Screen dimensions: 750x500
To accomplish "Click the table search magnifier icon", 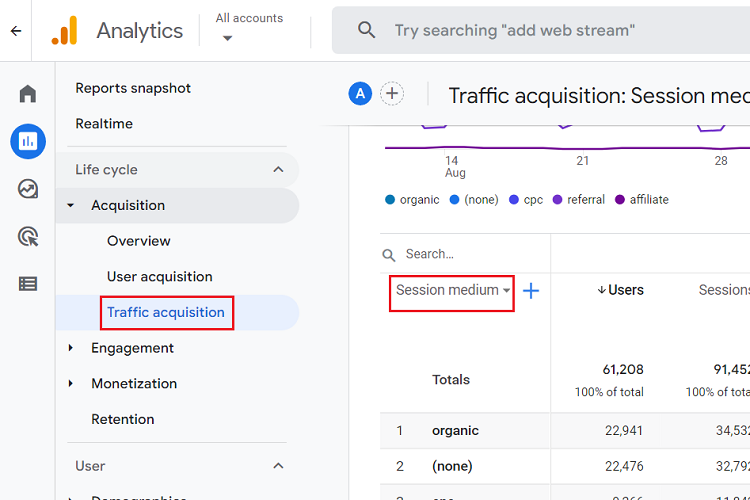I will pyautogui.click(x=389, y=255).
